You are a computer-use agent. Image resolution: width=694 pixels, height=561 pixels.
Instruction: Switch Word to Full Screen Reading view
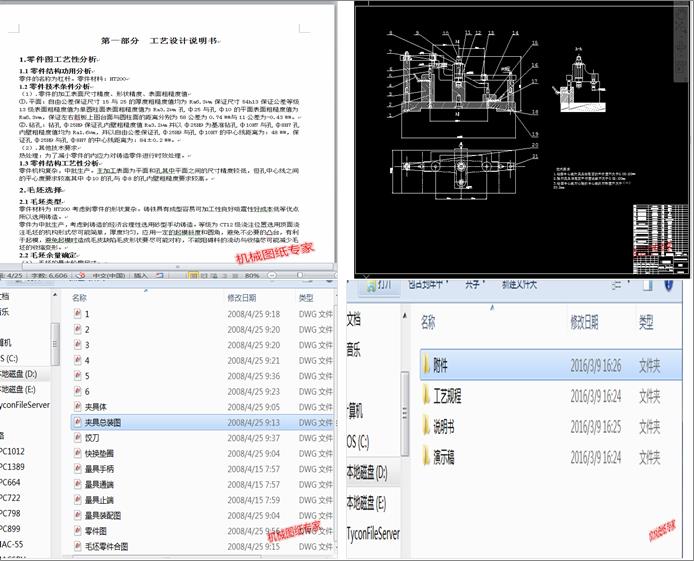coord(204,275)
